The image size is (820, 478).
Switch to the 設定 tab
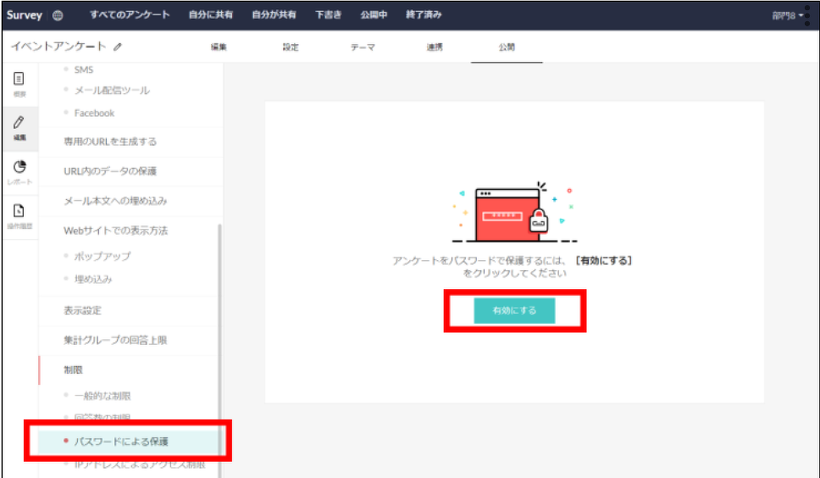point(291,47)
